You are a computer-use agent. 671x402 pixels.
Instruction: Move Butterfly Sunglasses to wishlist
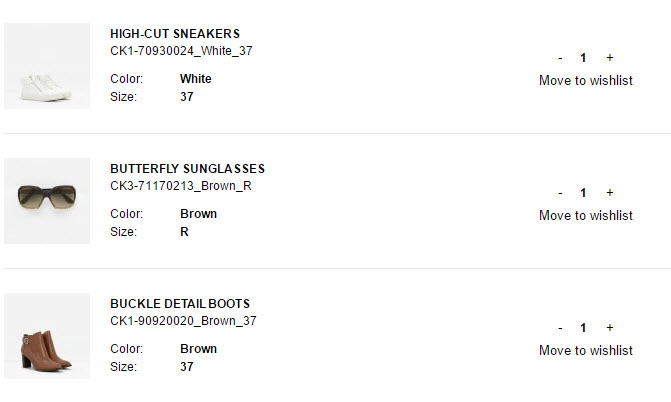pos(585,216)
